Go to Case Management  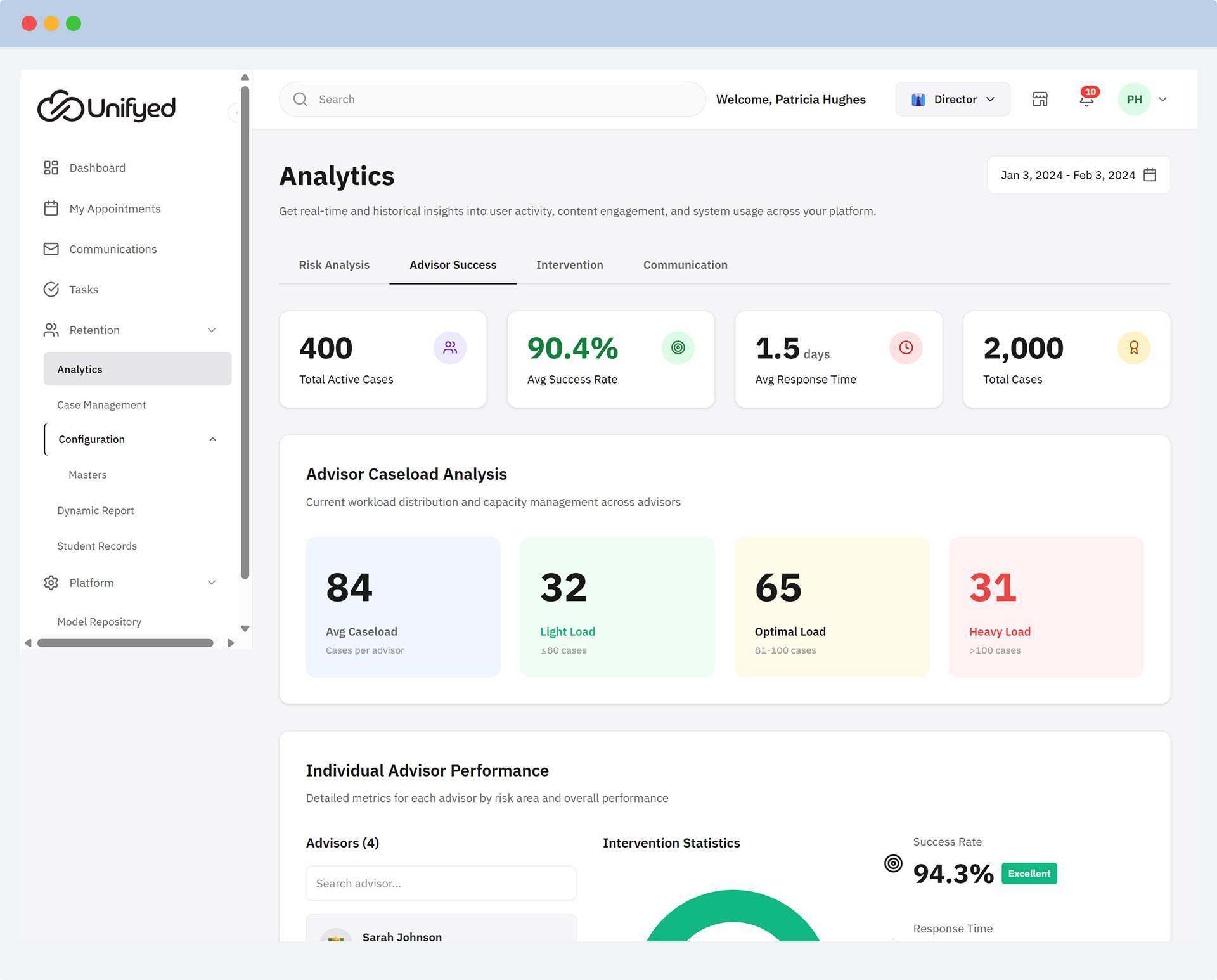101,405
